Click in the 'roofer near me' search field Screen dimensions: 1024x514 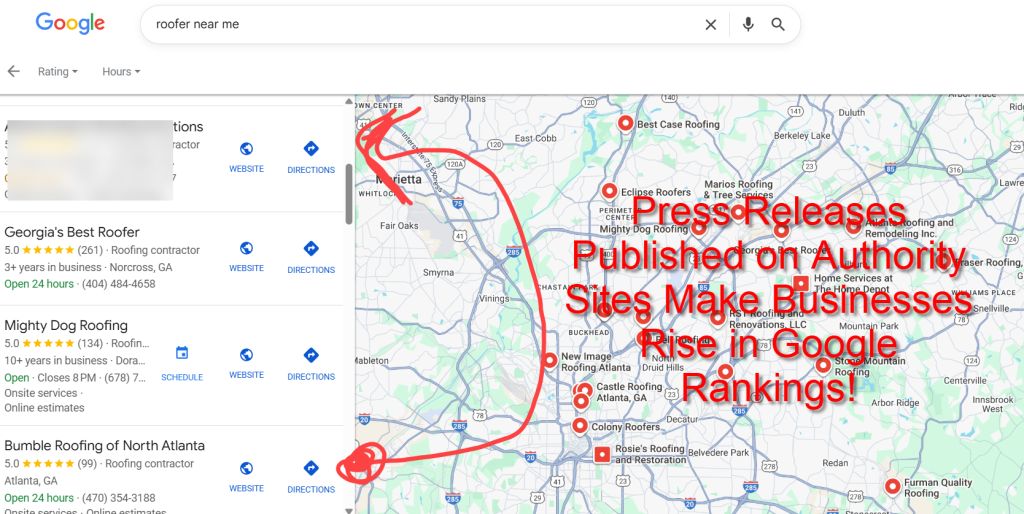(x=420, y=25)
